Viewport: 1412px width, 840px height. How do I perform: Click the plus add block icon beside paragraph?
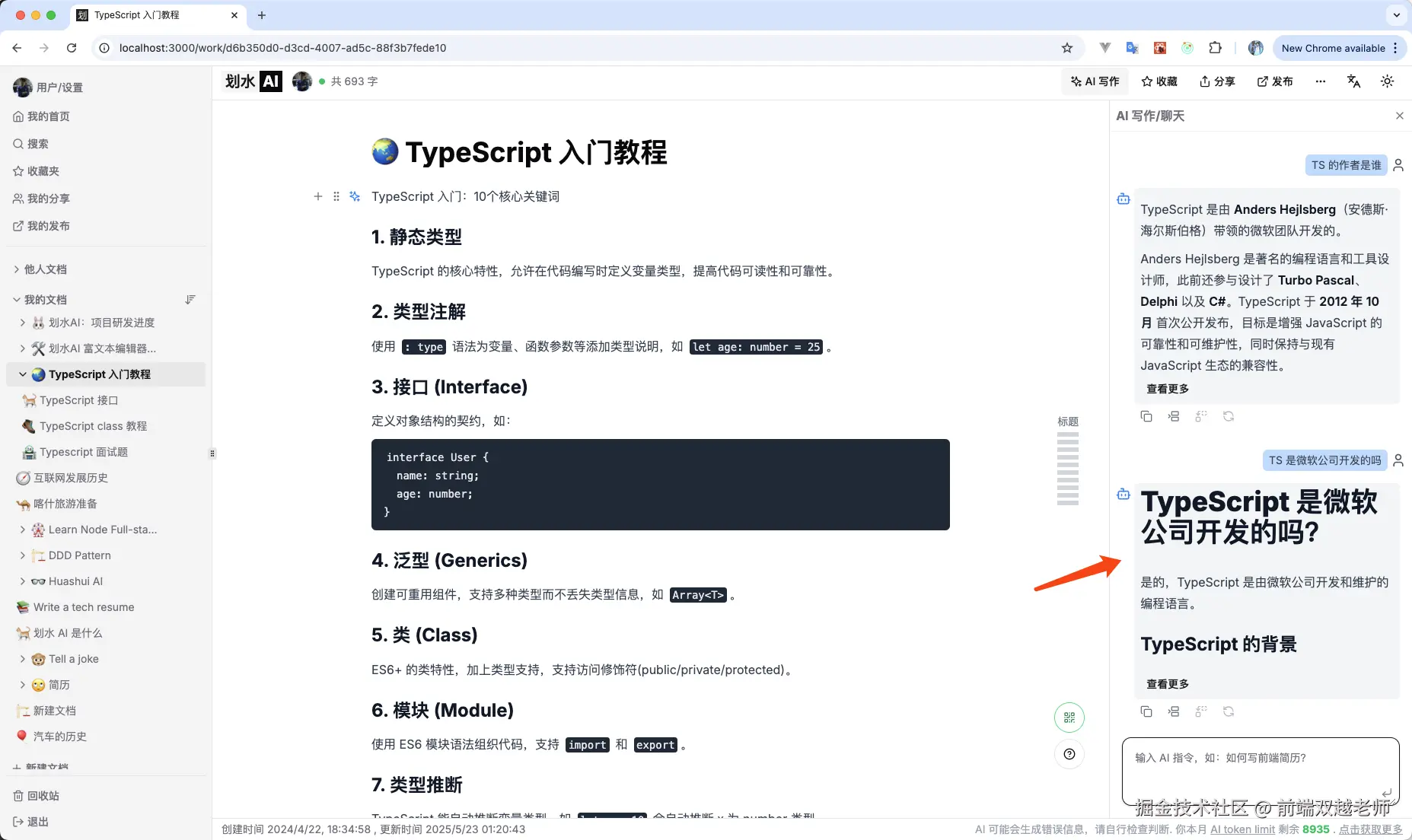(318, 196)
